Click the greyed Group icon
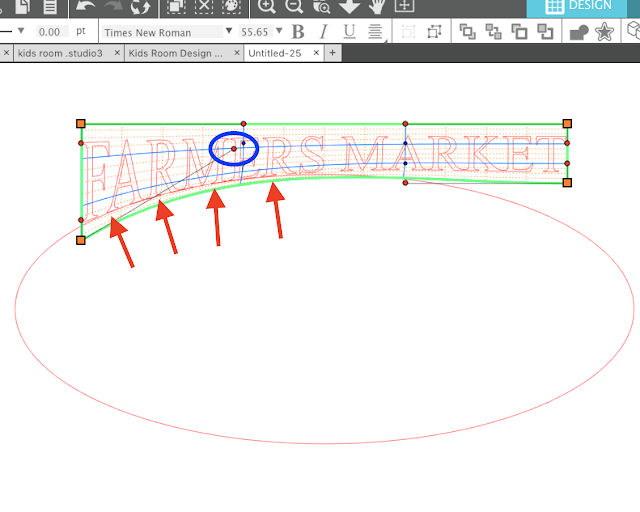This screenshot has height=512, width=640. pos(408,32)
